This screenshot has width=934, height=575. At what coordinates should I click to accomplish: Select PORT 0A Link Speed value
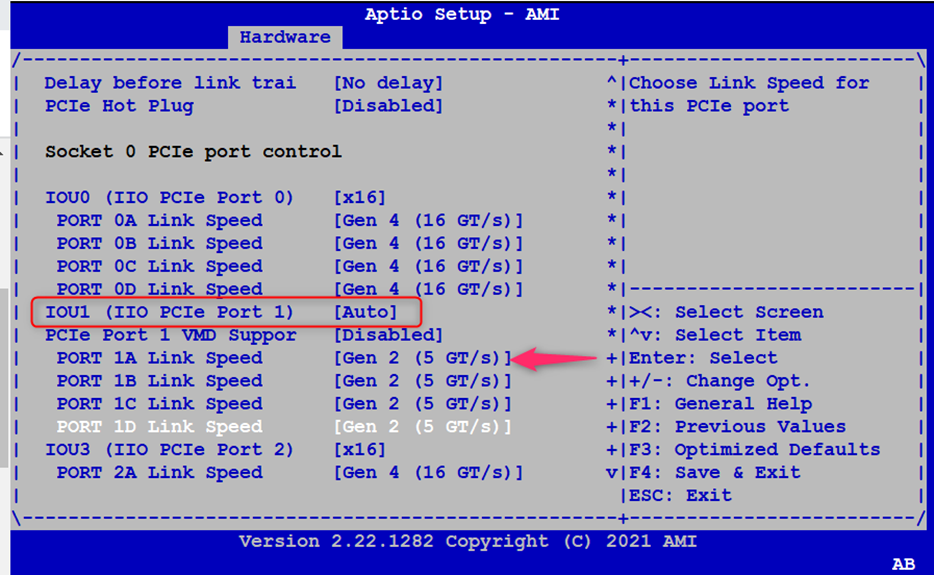point(427,221)
